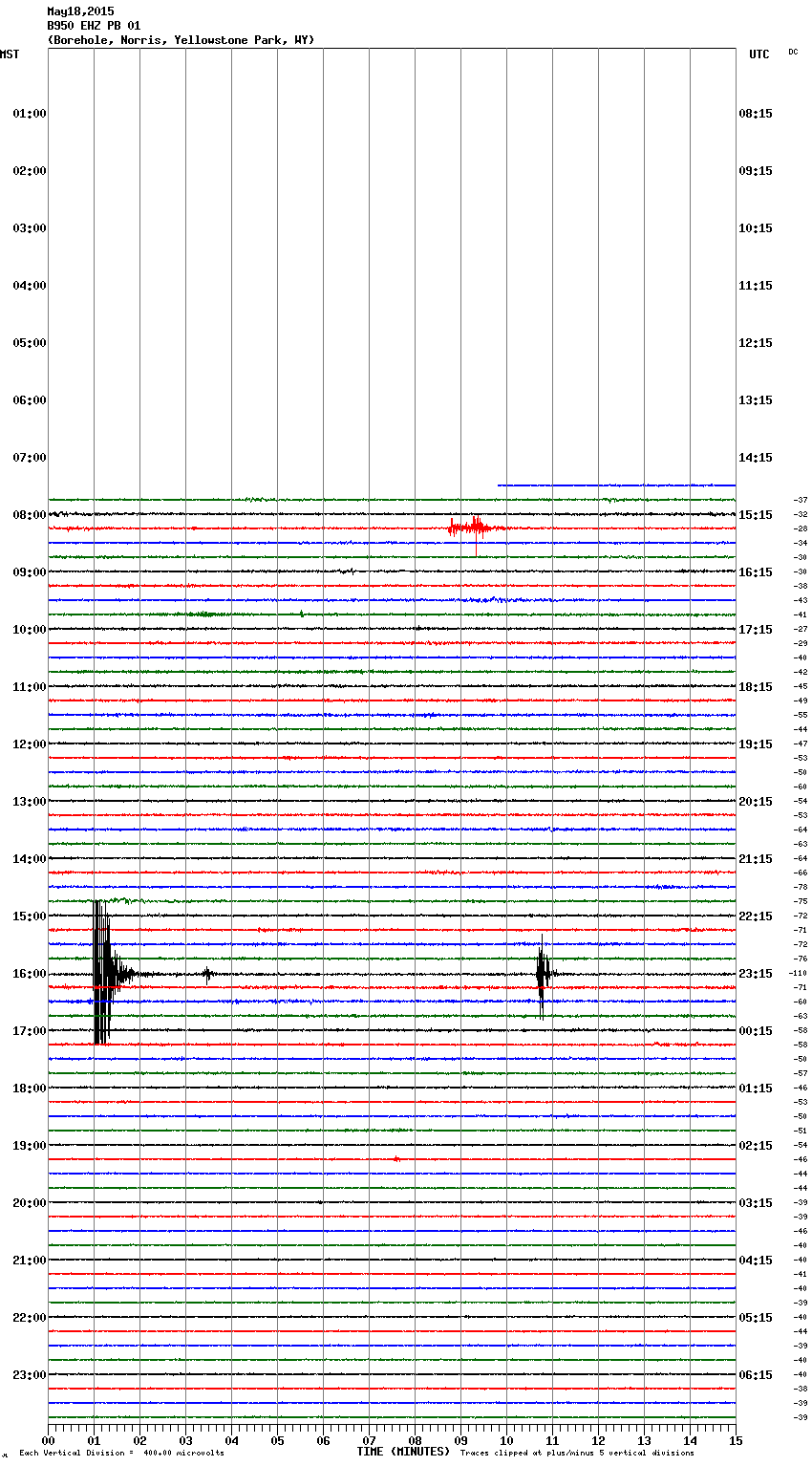
Task: Click the '03' tick on the minutes axis
Action: click(x=185, y=1440)
